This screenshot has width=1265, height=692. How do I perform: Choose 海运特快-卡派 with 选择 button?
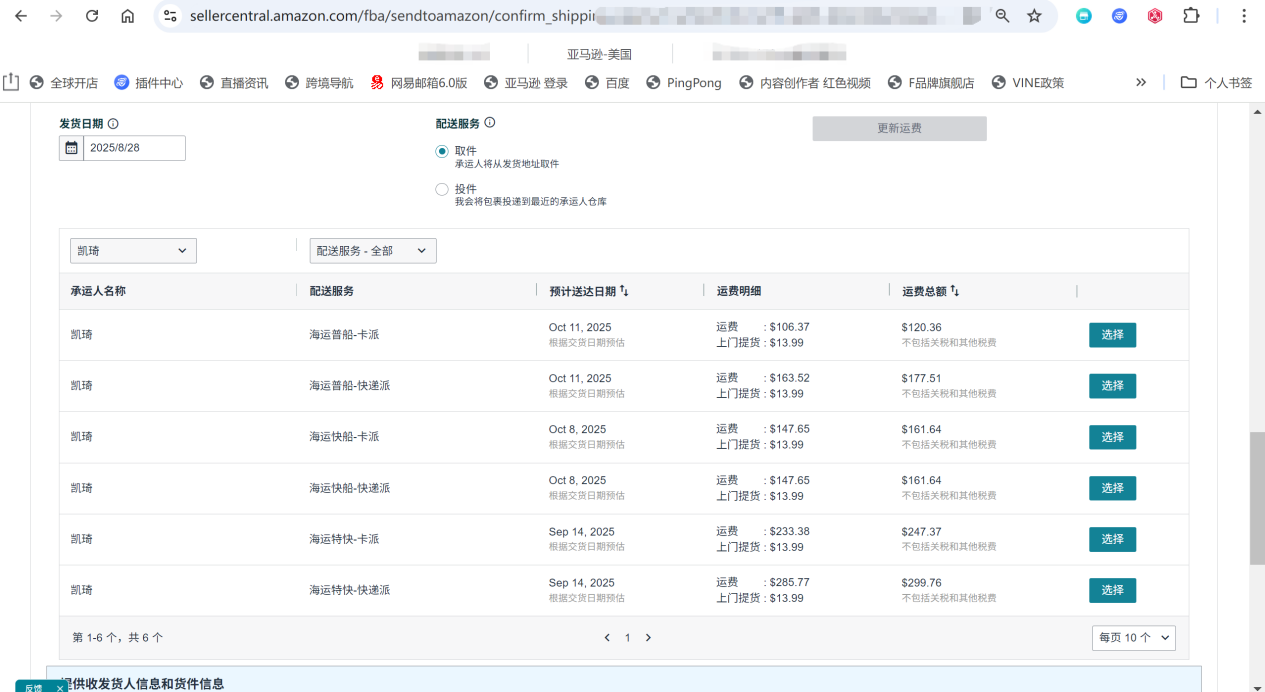coord(1112,539)
